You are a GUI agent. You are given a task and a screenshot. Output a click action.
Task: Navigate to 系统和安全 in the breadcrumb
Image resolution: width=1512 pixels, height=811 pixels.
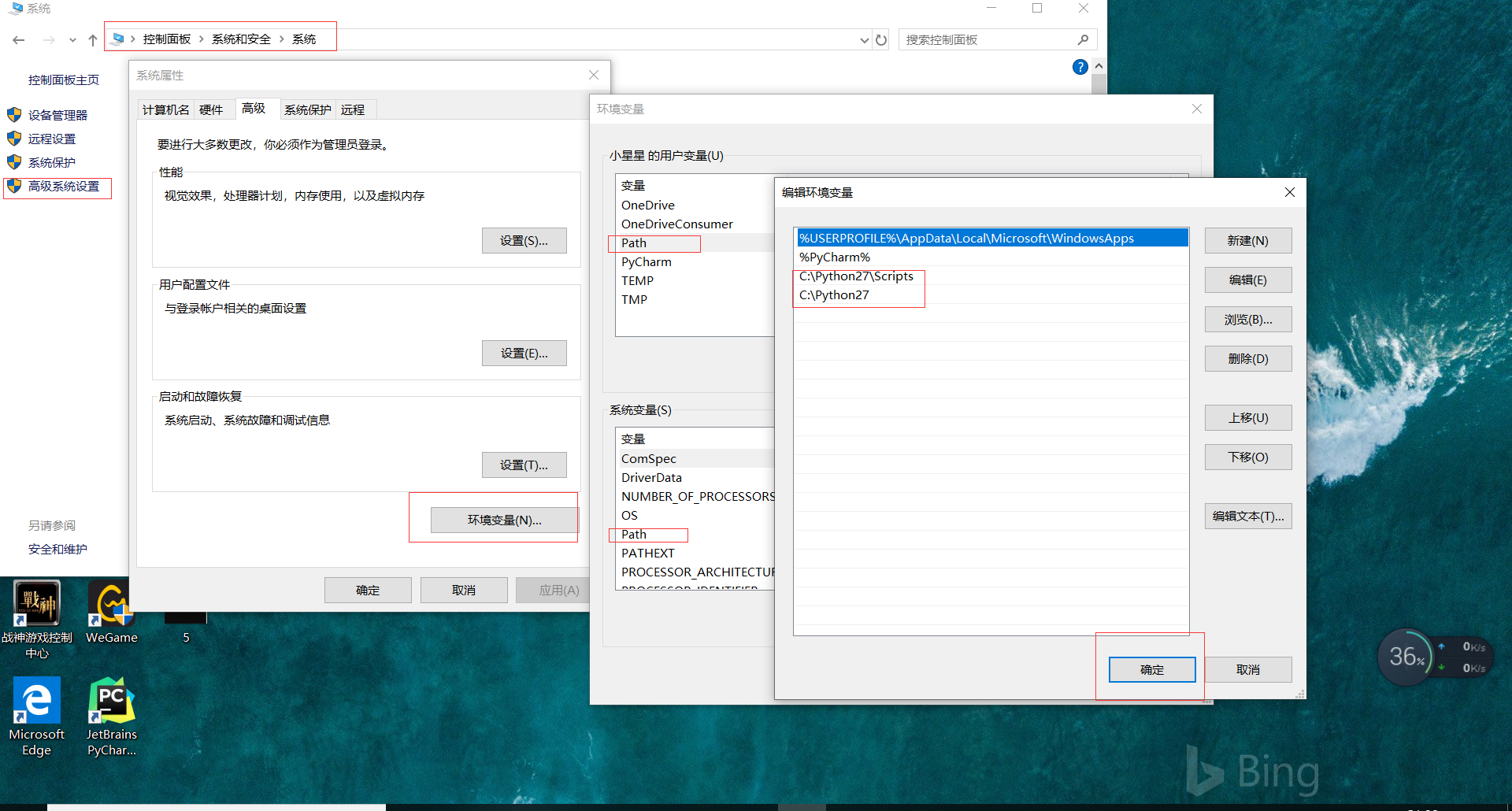pyautogui.click(x=240, y=38)
